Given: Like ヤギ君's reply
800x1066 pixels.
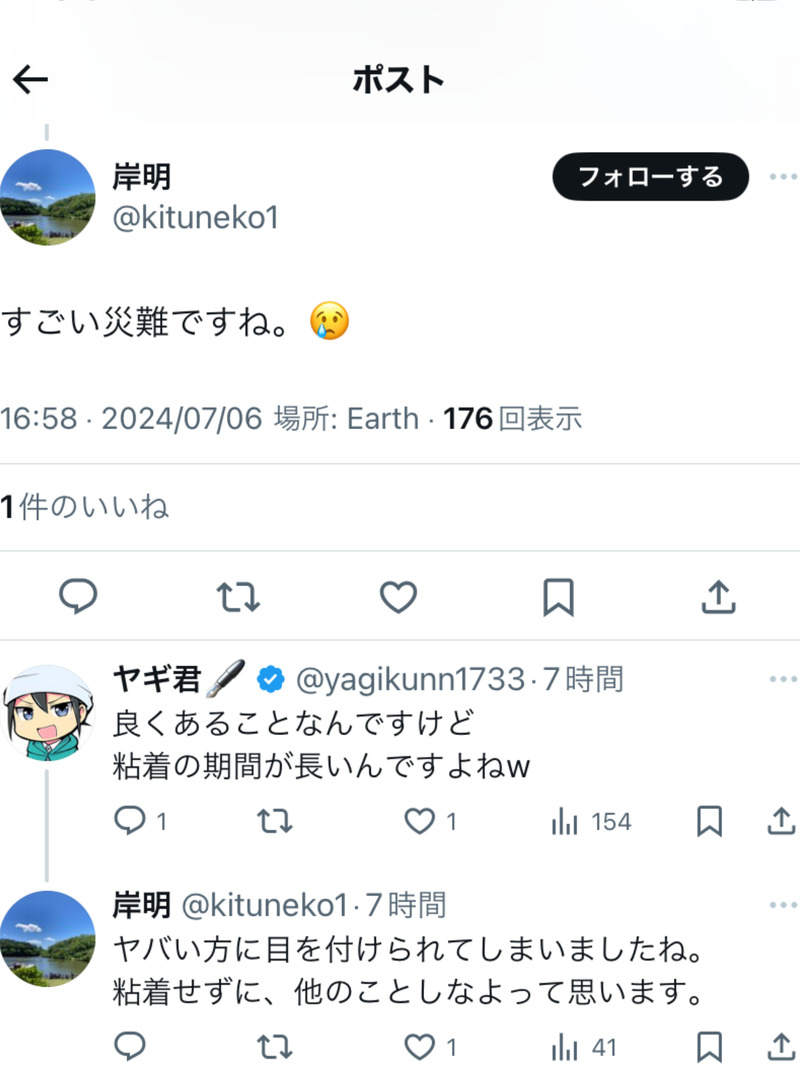Looking at the screenshot, I should 420,822.
